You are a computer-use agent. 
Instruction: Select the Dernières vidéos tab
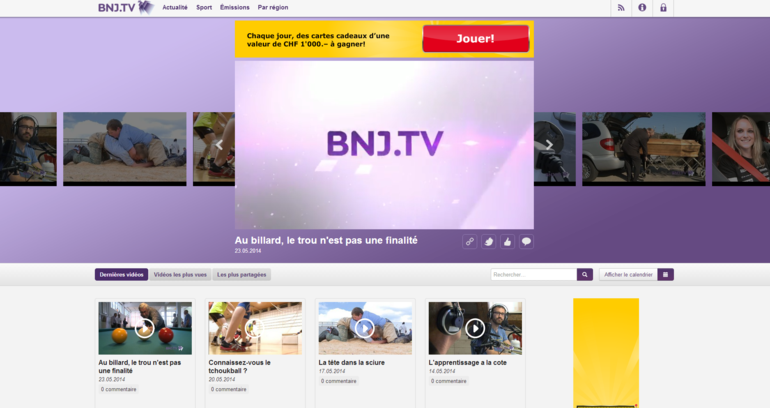[121, 274]
